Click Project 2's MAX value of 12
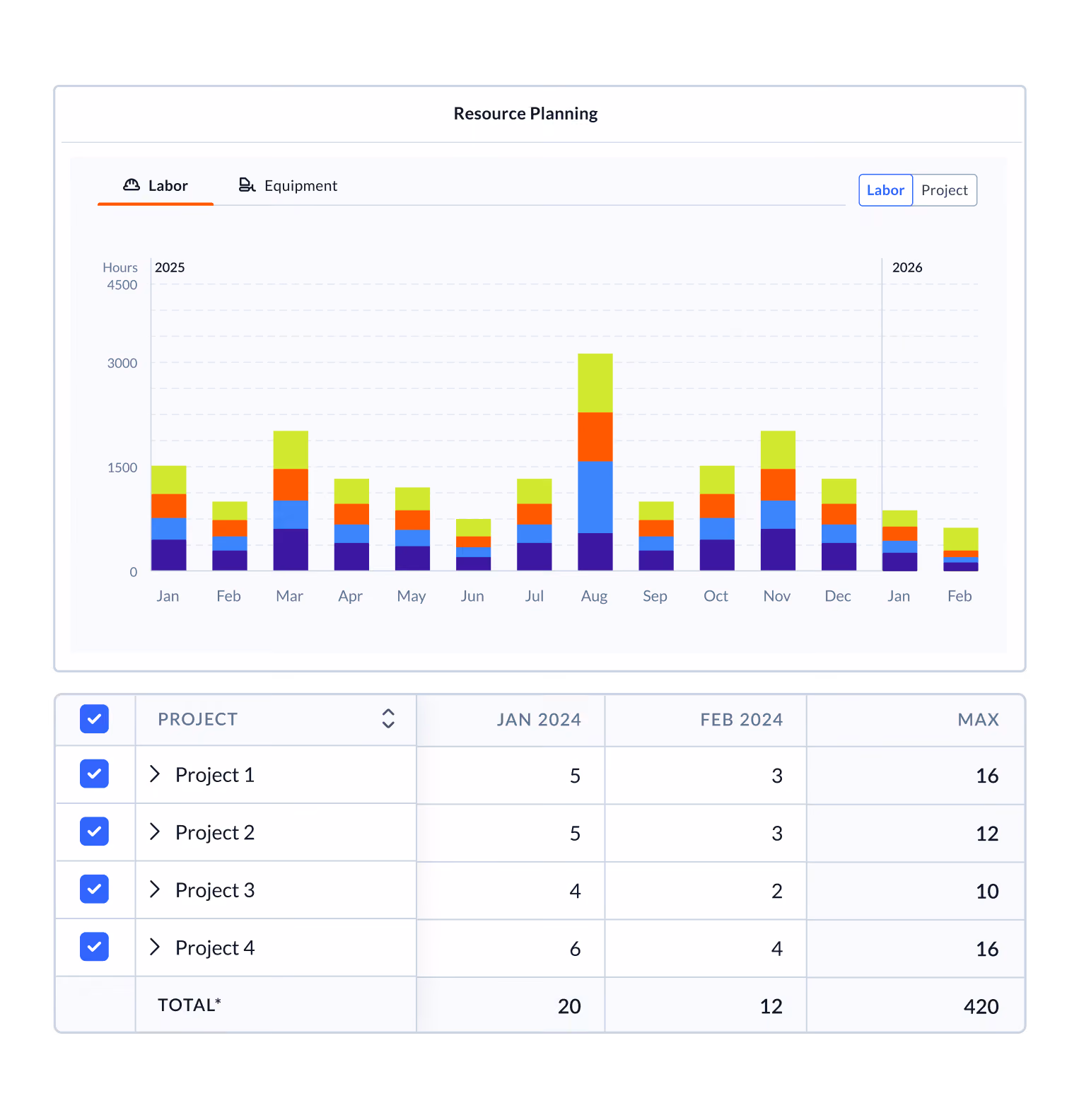 click(987, 834)
